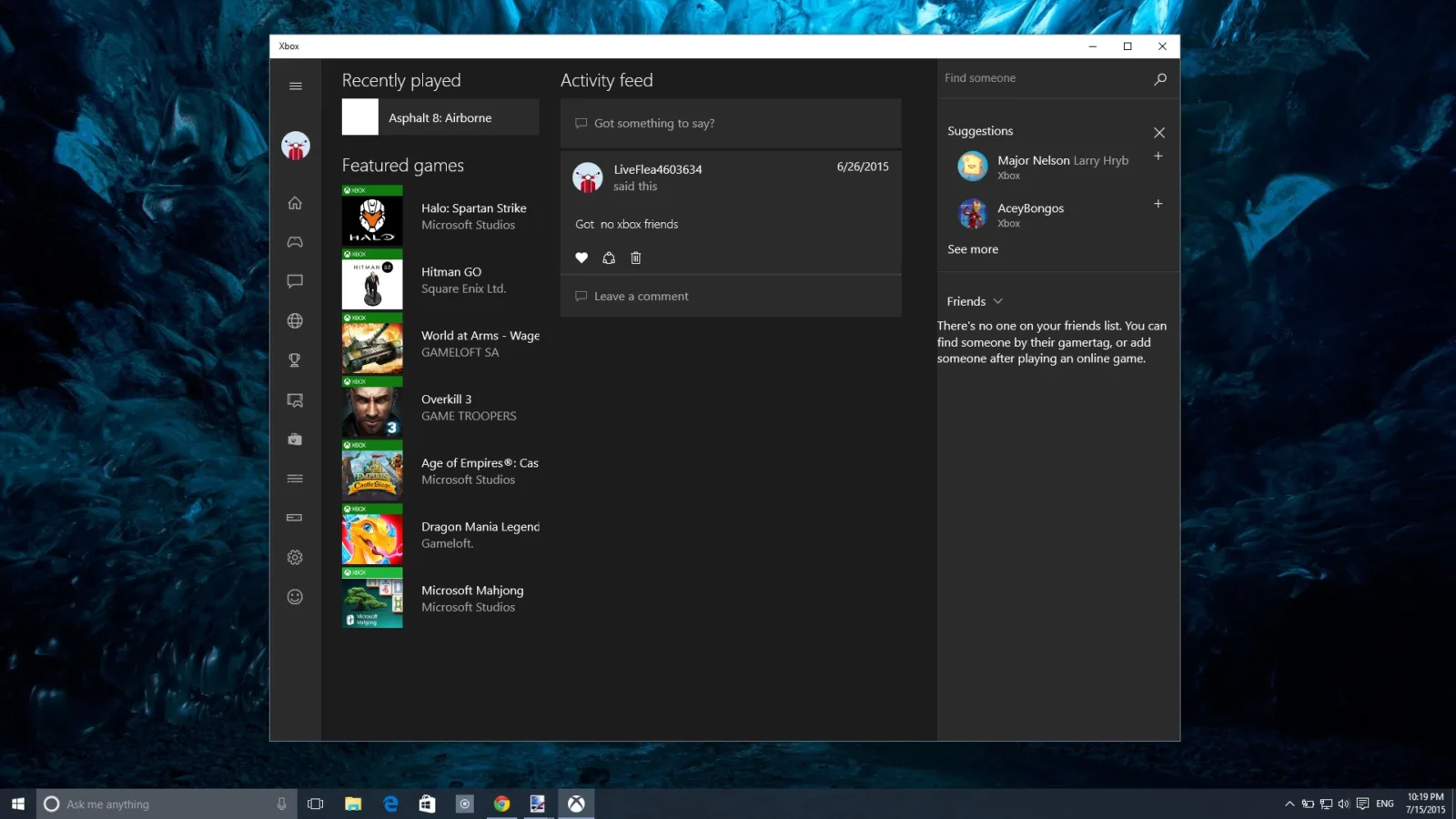Open Windows Store from the taskbar
Screen dimensions: 1456x819
427,804
